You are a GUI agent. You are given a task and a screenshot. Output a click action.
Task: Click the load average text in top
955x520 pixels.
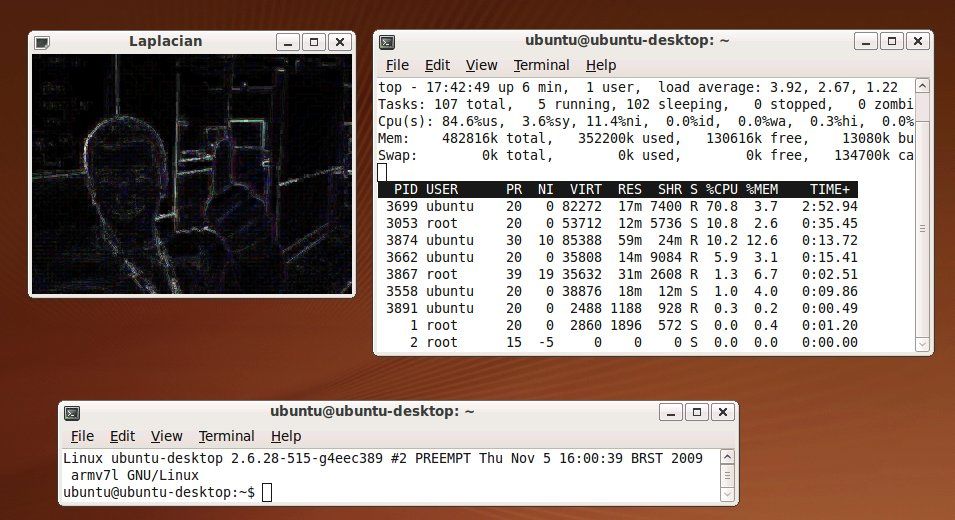click(x=778, y=88)
